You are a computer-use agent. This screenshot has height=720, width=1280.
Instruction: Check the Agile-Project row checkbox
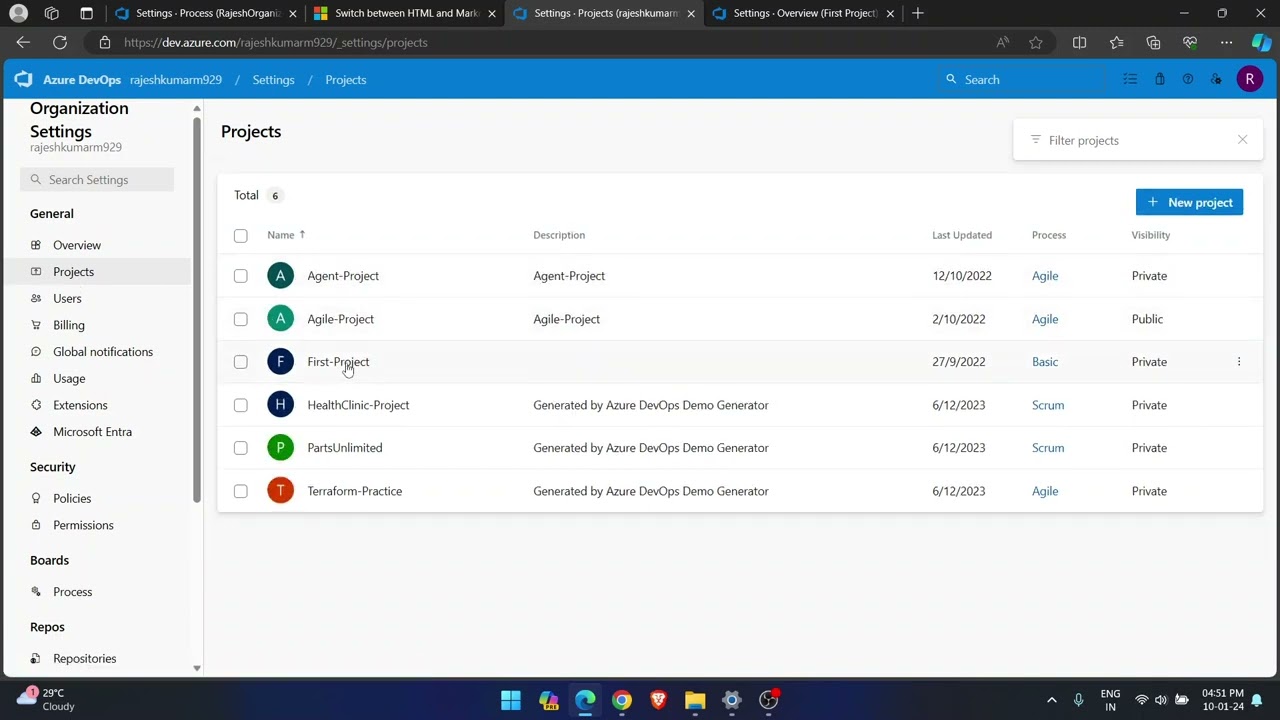pyautogui.click(x=240, y=319)
